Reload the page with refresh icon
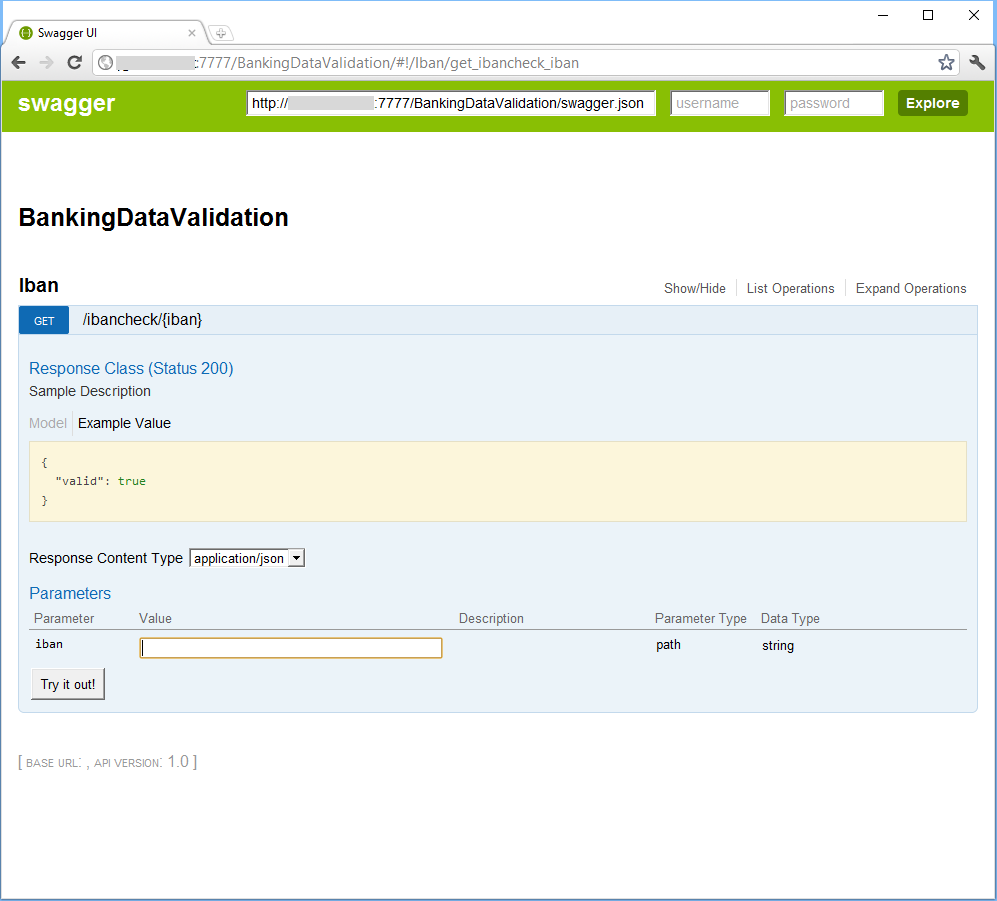Viewport: 997px width, 901px height. 74,63
